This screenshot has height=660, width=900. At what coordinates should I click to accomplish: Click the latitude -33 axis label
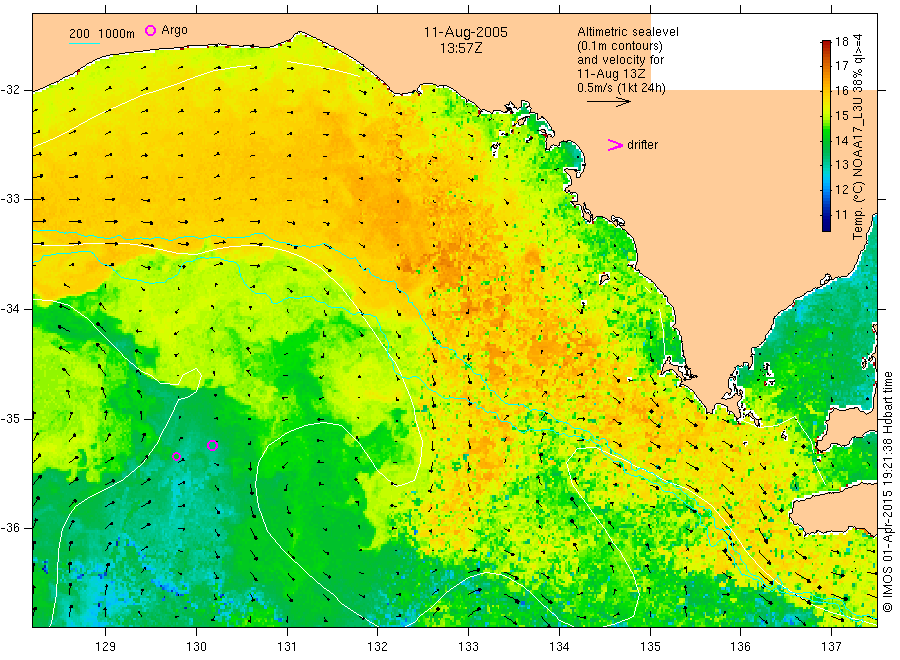point(10,199)
